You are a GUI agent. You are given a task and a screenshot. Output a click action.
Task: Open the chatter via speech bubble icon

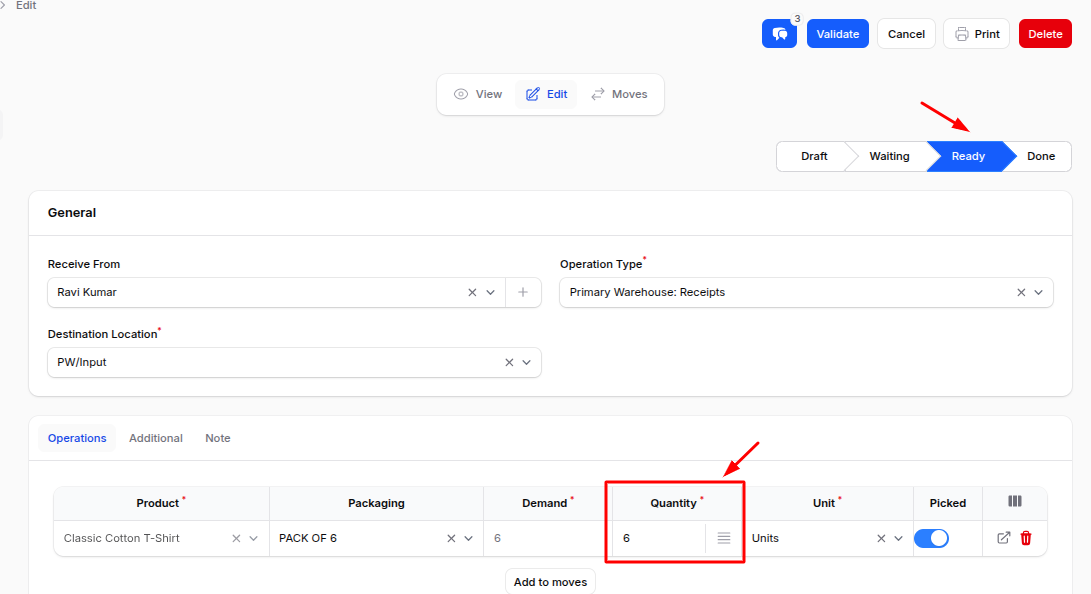[779, 33]
